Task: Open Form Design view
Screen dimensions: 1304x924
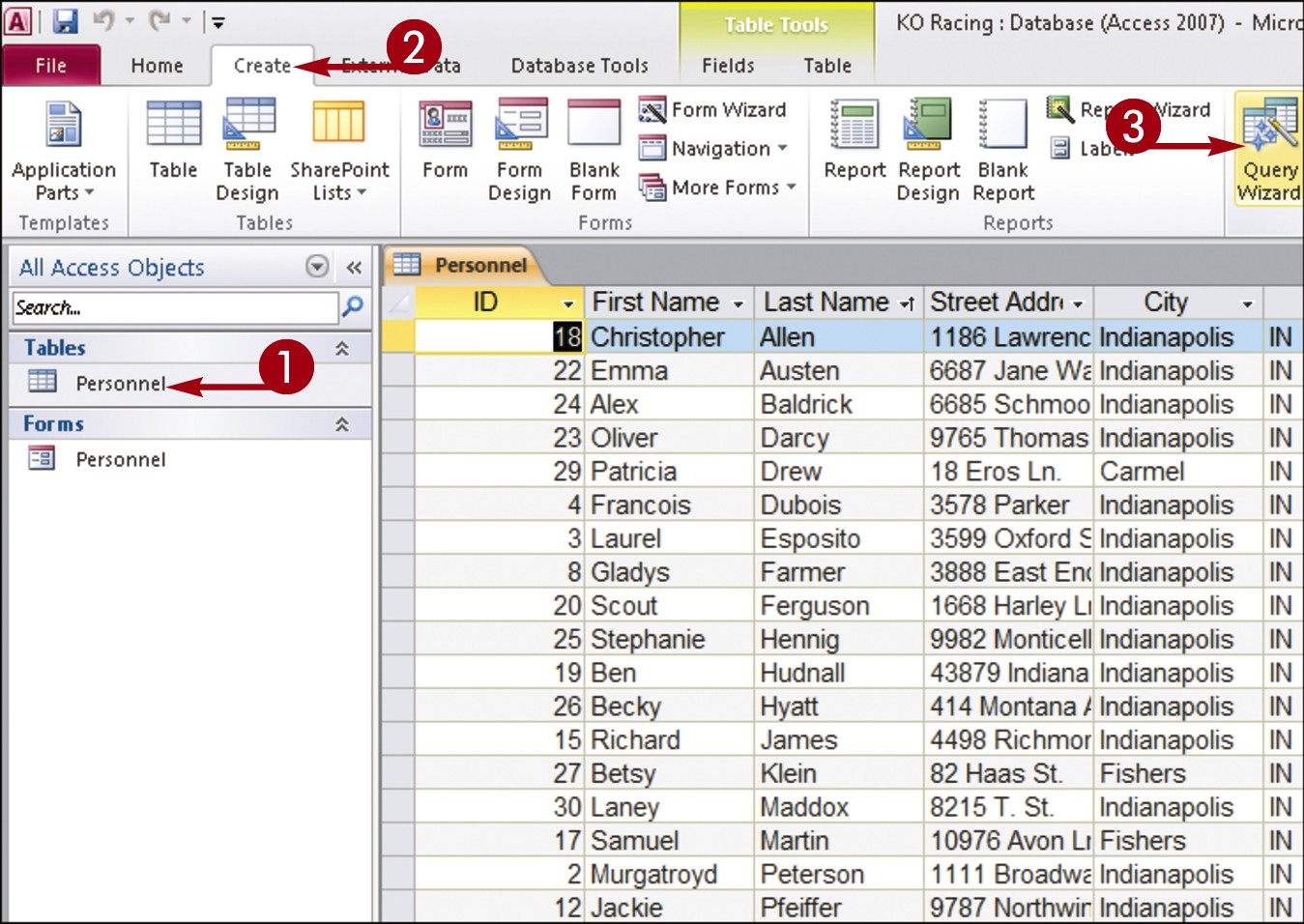Action: [520, 151]
